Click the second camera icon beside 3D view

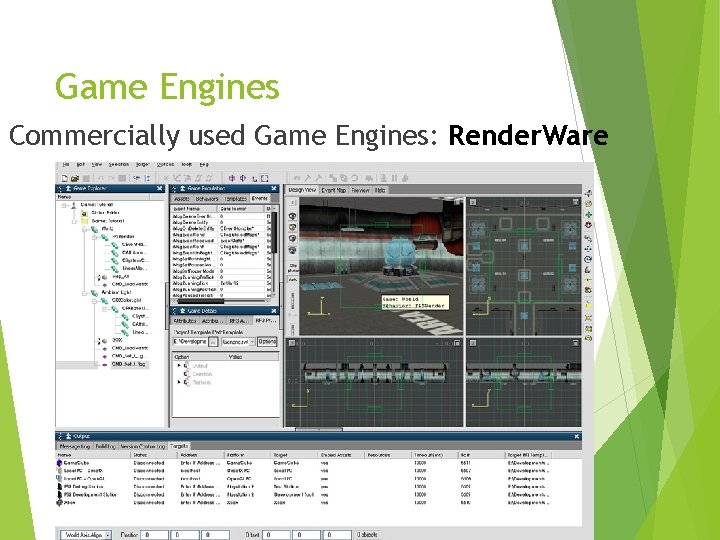[x=292, y=228]
